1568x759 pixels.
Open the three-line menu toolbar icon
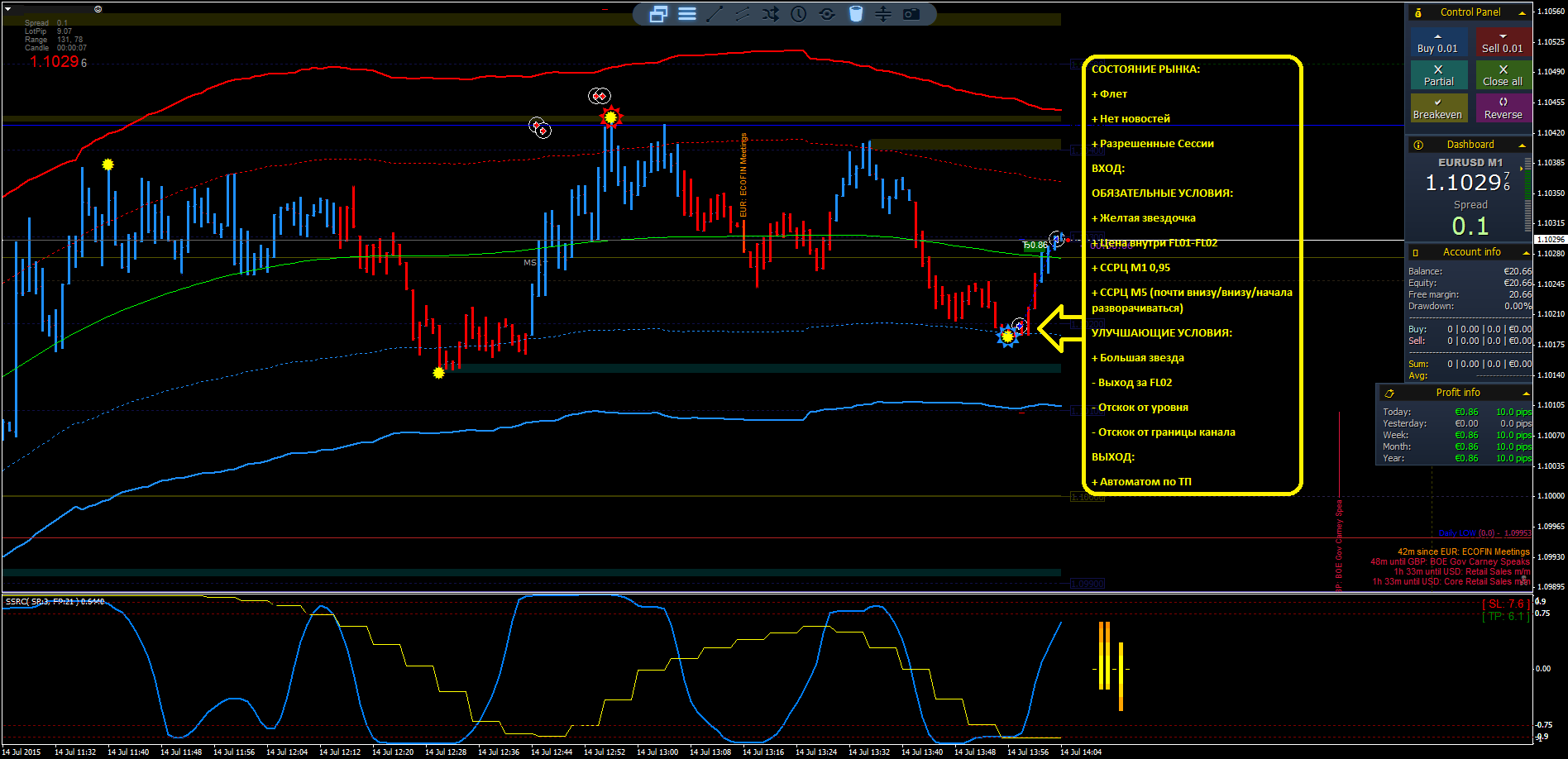tap(687, 14)
